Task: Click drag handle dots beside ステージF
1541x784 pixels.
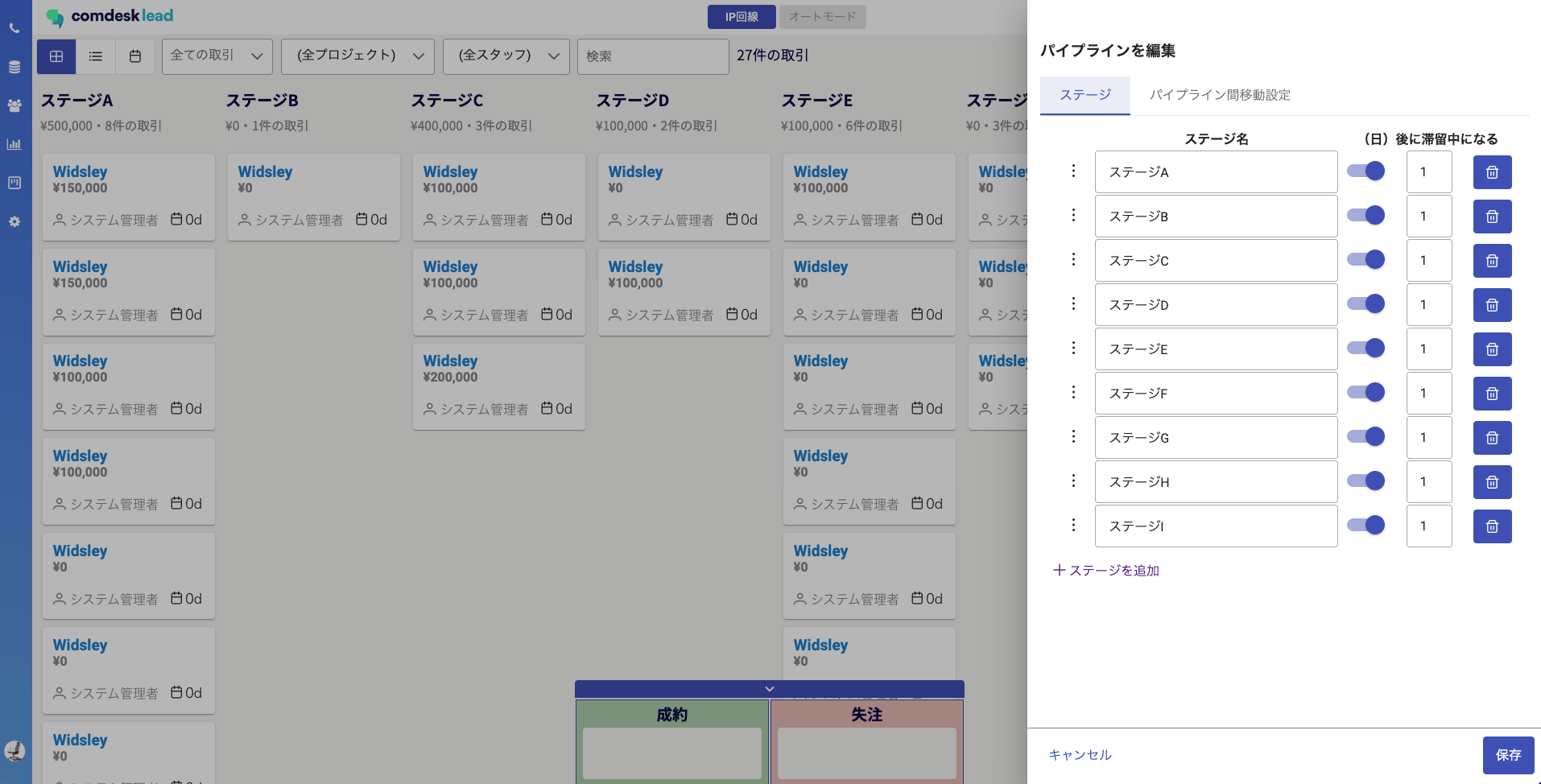Action: coord(1073,392)
